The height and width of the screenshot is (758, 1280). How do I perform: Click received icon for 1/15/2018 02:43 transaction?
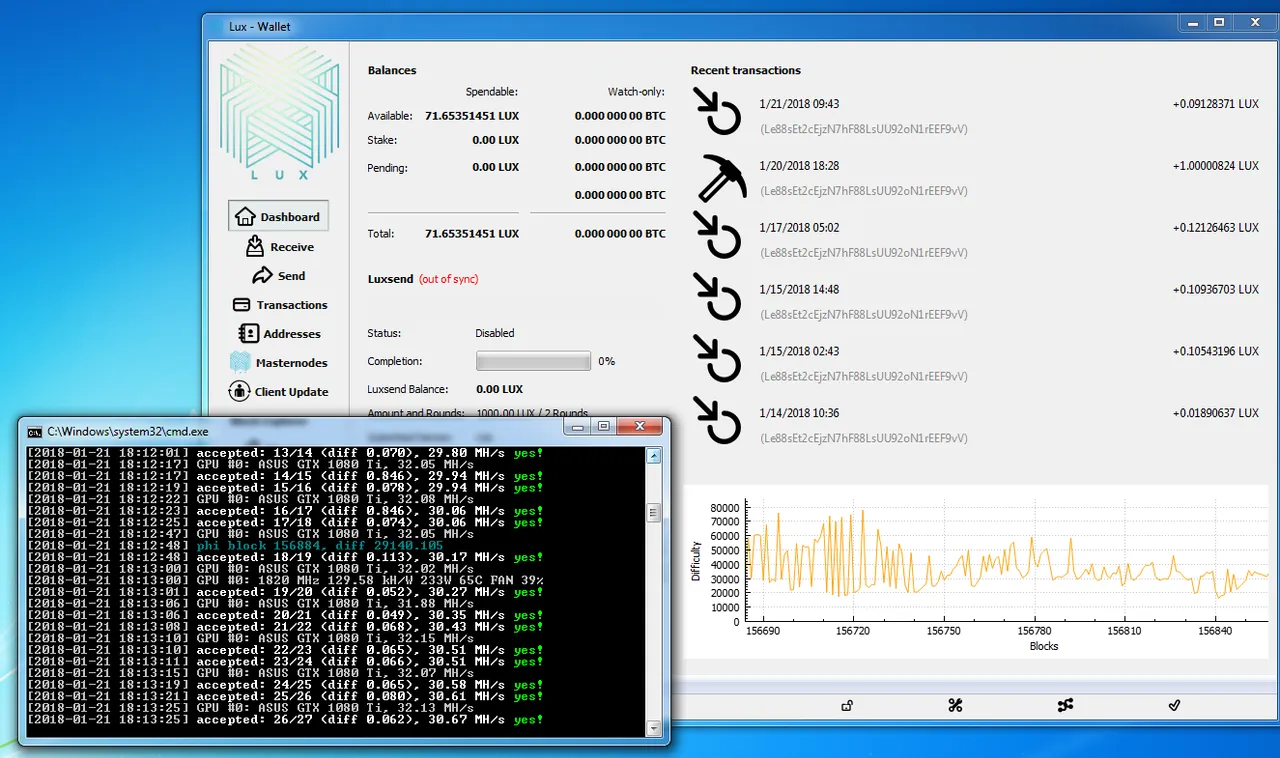716,358
